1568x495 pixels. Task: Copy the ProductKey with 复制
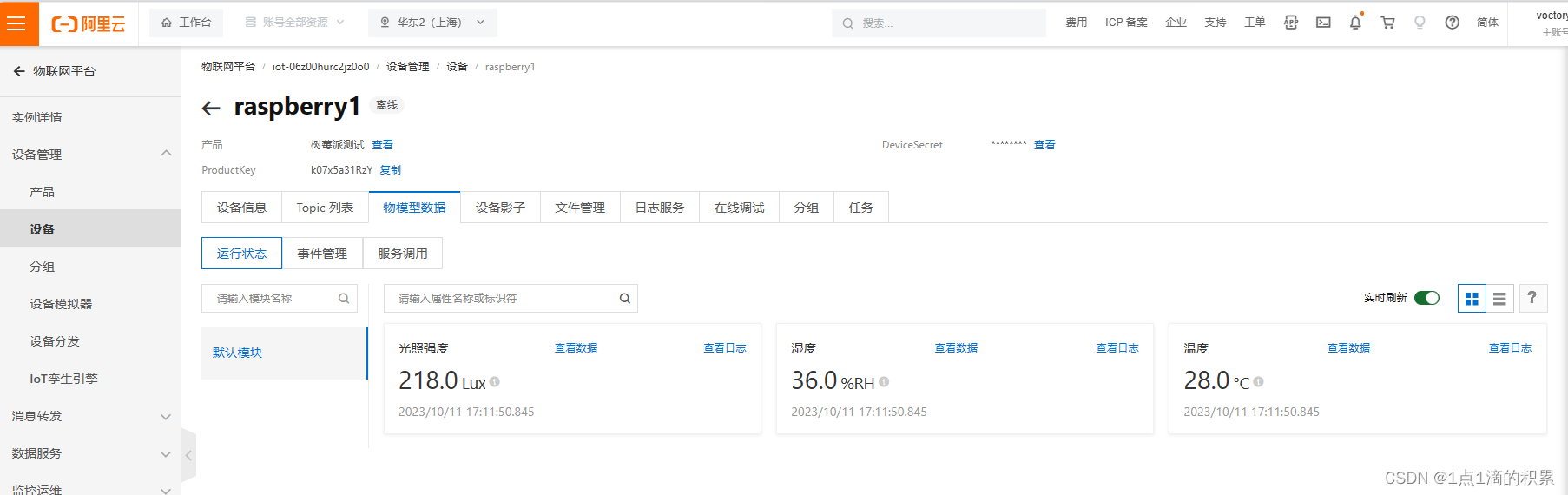pyautogui.click(x=390, y=170)
